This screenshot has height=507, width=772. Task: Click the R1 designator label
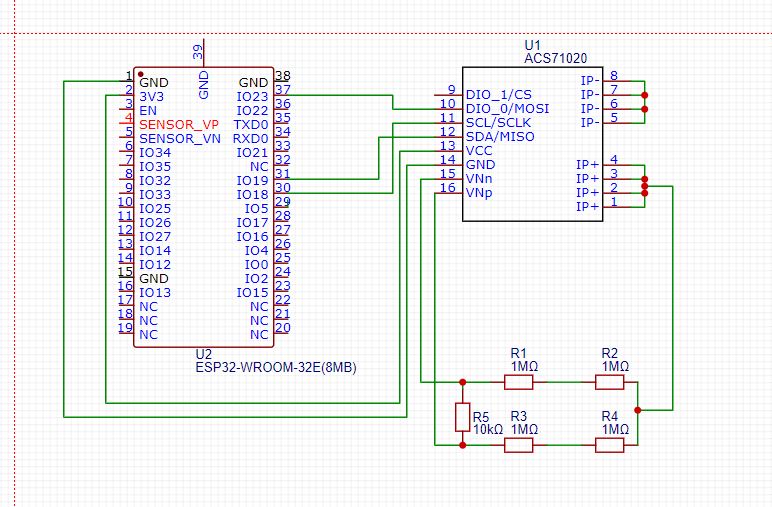click(x=518, y=353)
